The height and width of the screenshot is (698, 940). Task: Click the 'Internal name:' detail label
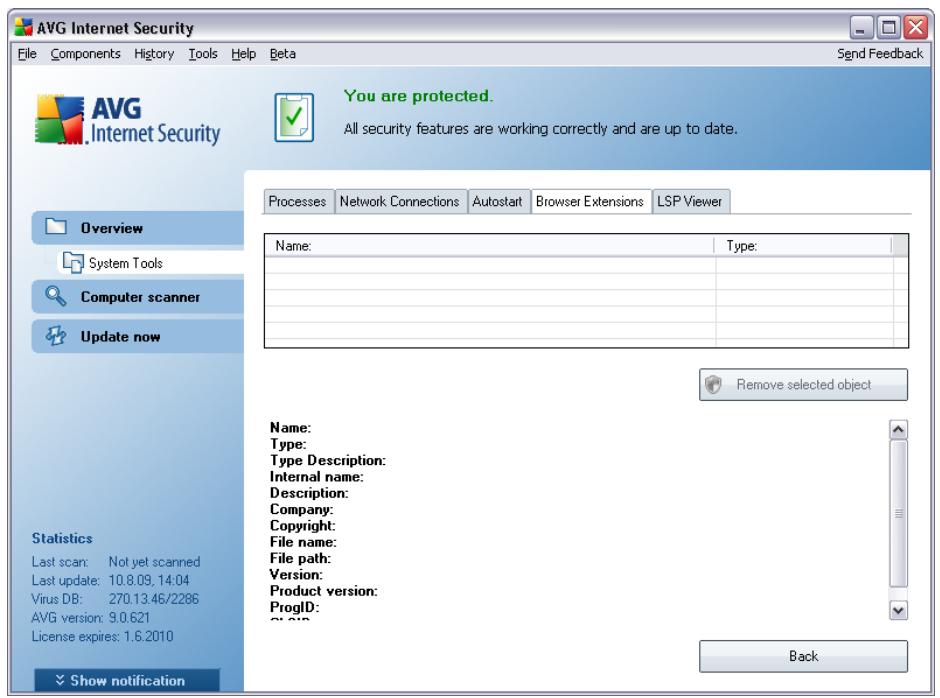click(x=317, y=476)
